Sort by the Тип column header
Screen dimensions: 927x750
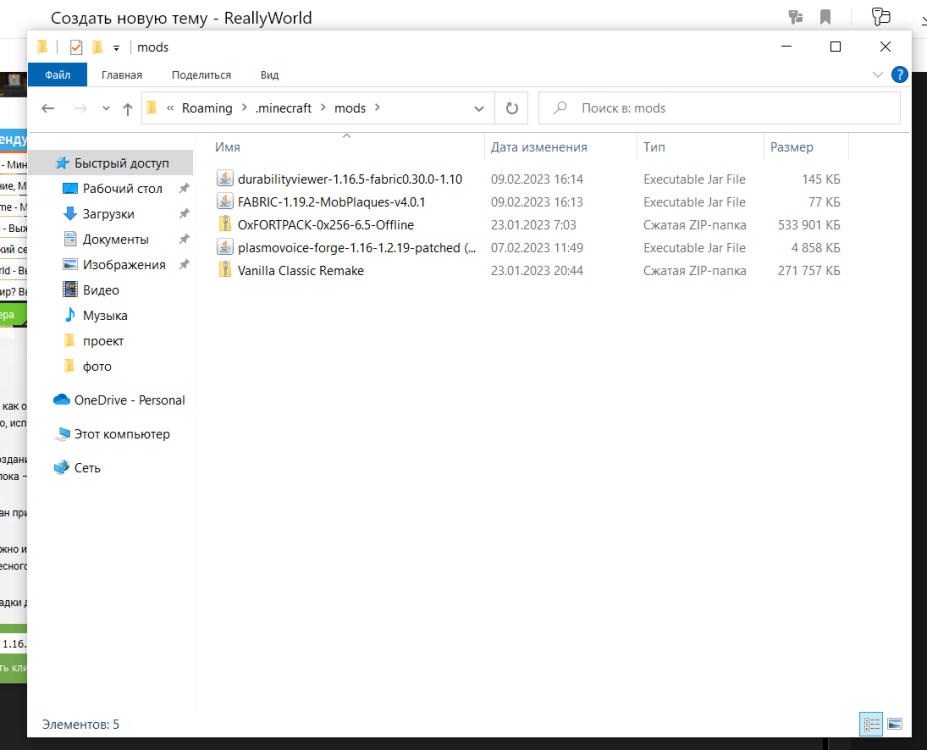pyautogui.click(x=654, y=147)
